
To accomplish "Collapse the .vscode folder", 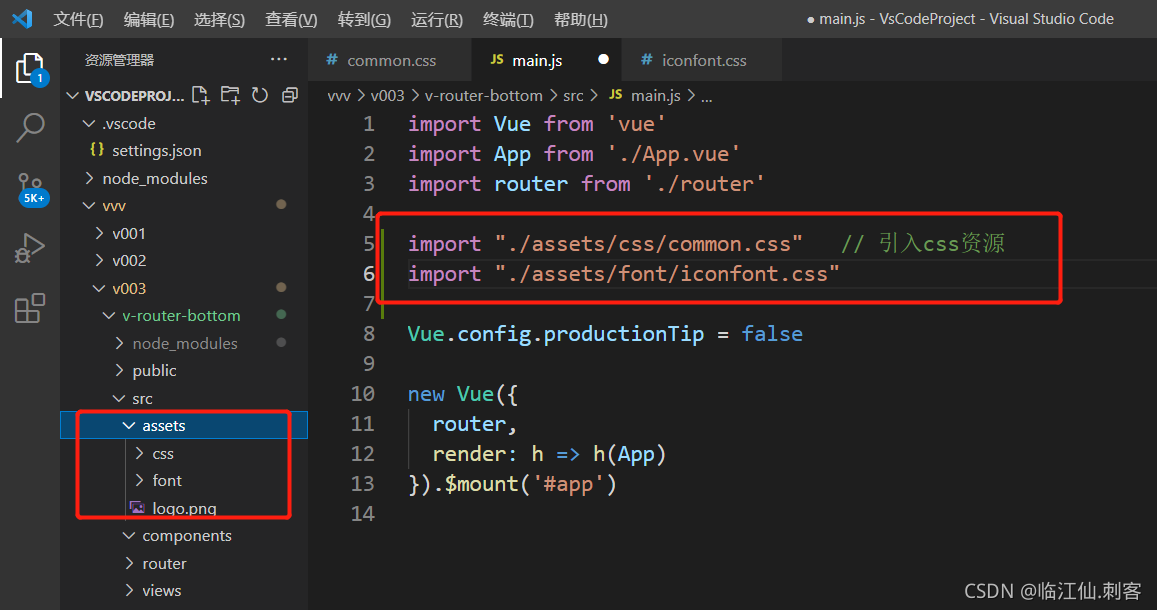I will click(89, 123).
